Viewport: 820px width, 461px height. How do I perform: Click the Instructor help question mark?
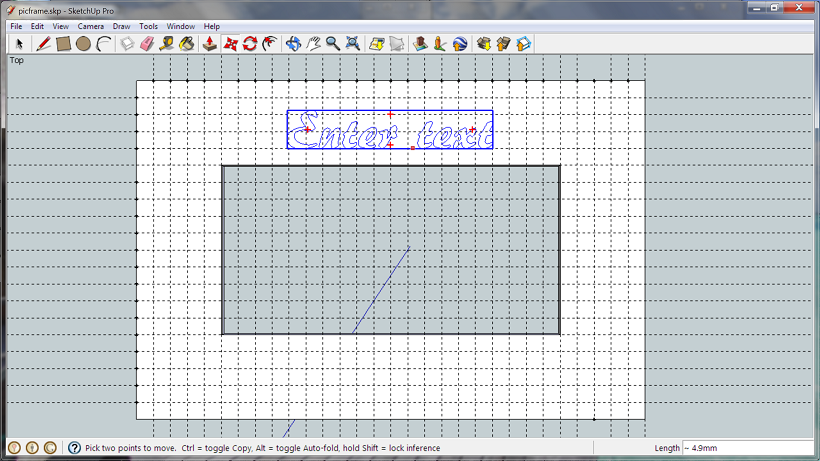click(x=74, y=448)
